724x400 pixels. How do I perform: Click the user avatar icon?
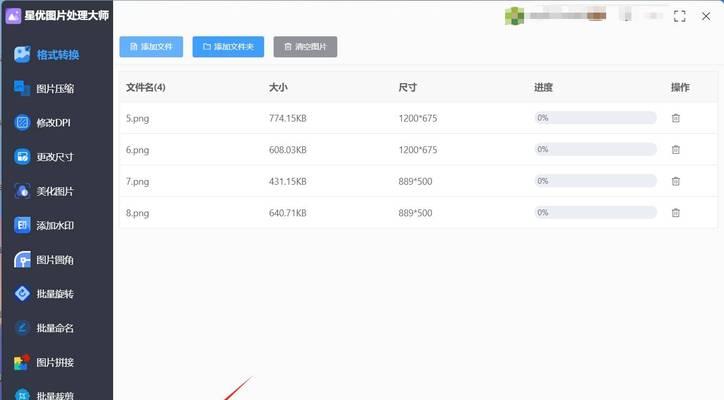(514, 16)
